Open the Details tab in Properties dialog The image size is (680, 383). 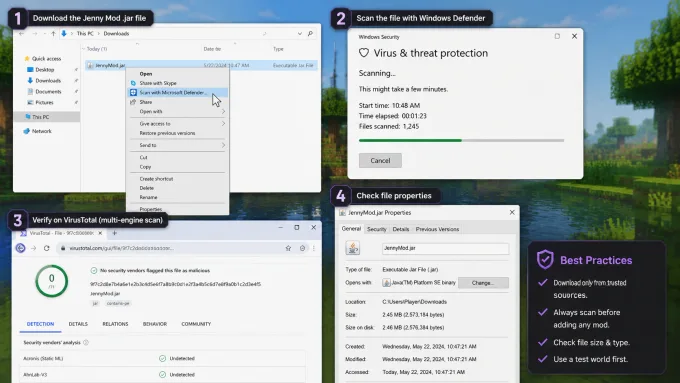click(x=401, y=229)
